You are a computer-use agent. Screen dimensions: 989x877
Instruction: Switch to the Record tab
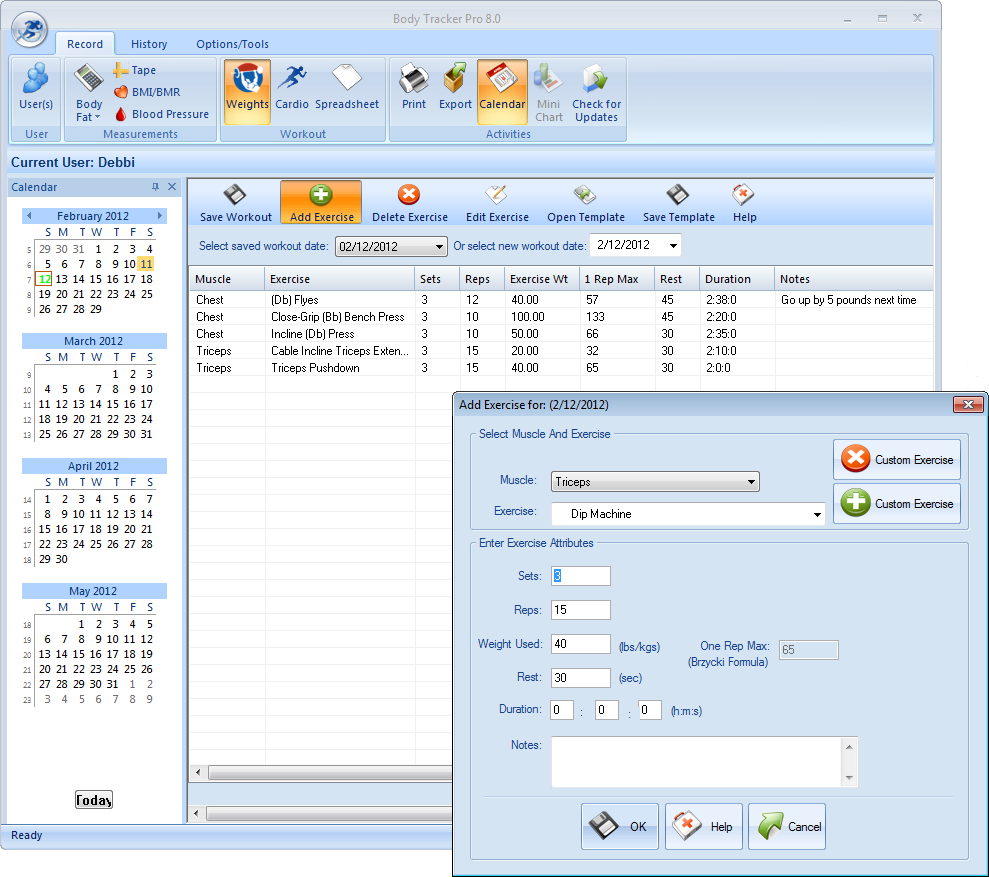(x=85, y=44)
